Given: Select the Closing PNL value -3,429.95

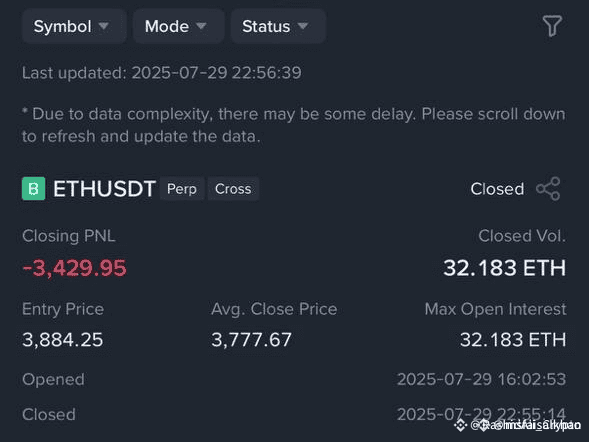Looking at the screenshot, I should click(74, 268).
